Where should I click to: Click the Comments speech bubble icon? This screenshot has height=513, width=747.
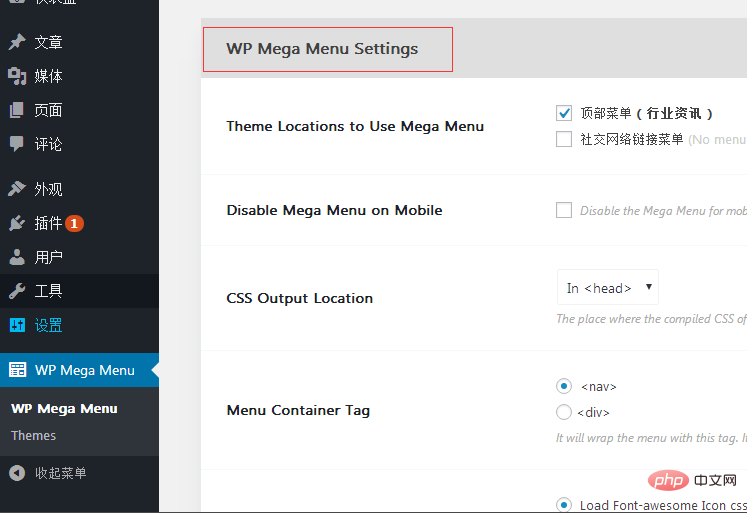click(x=17, y=144)
